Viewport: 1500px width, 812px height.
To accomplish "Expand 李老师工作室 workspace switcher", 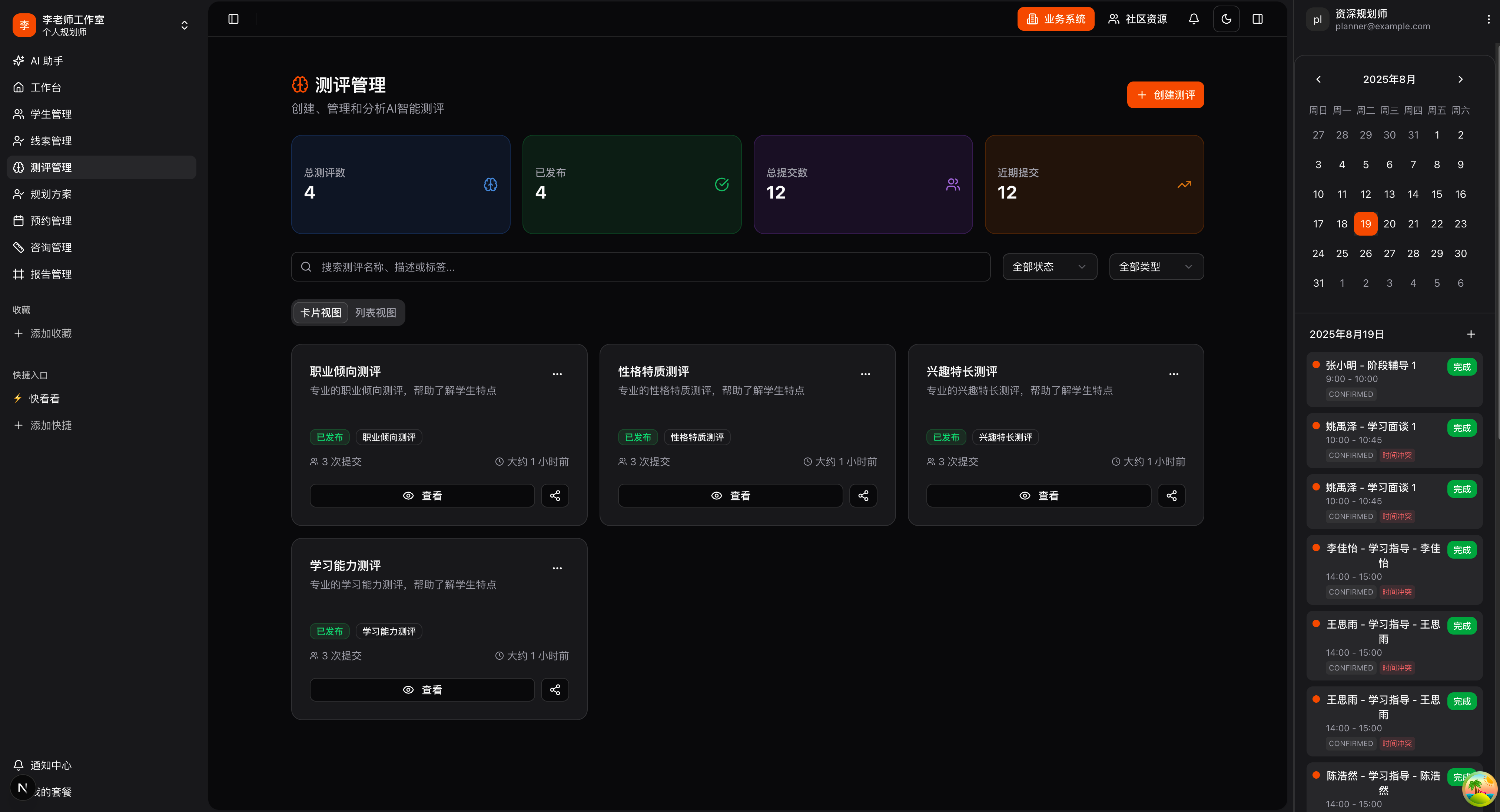I will [x=184, y=25].
